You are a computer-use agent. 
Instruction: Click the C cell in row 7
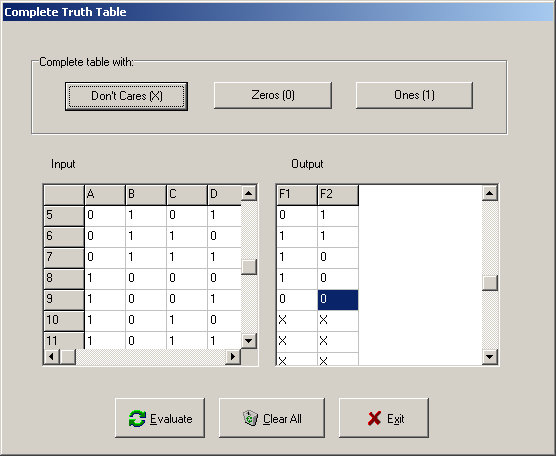(187, 257)
